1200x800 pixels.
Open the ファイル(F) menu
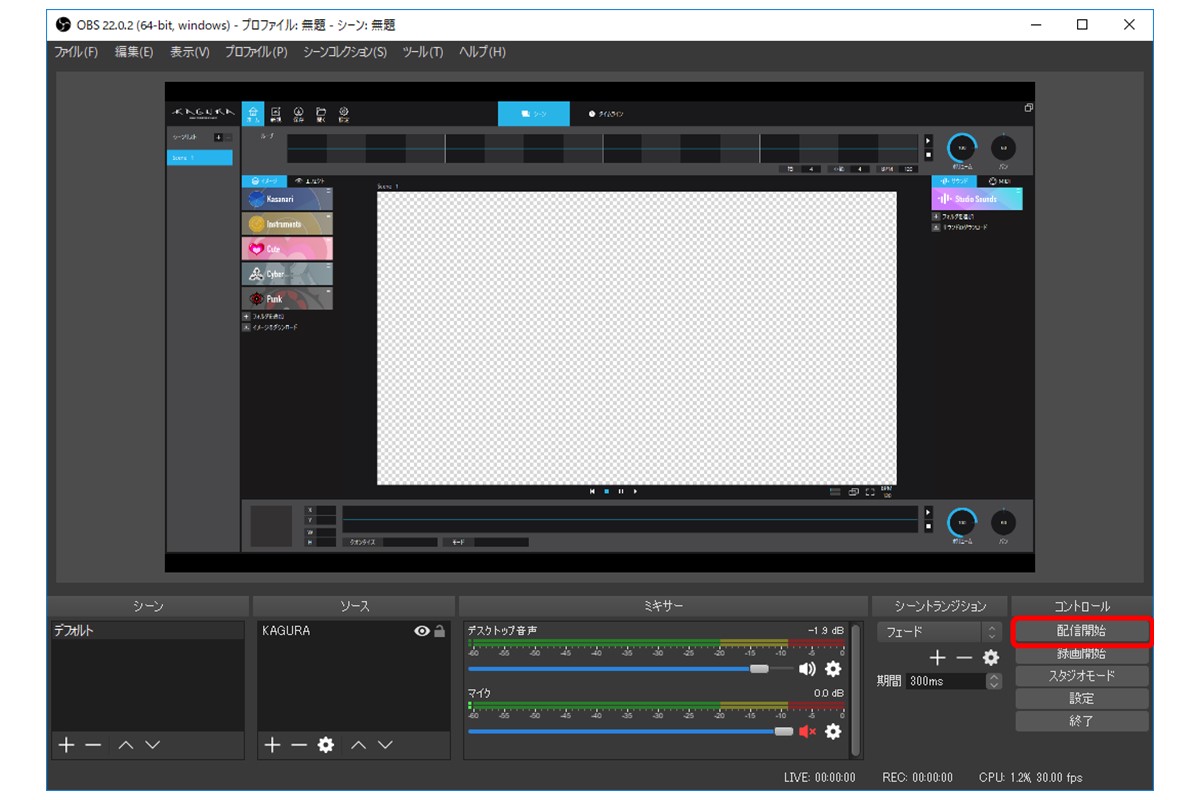[x=76, y=52]
